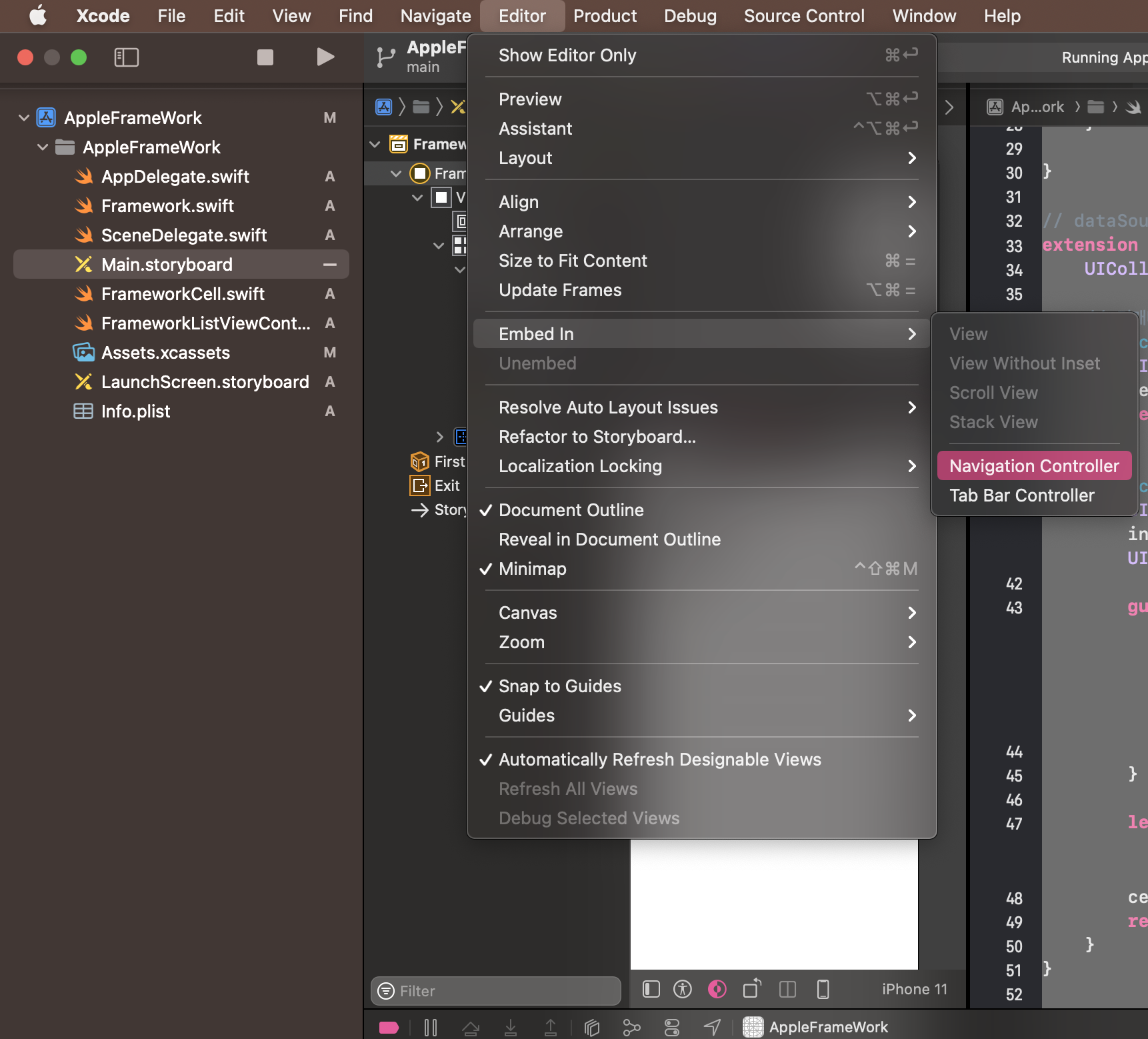The height and width of the screenshot is (1039, 1148).
Task: Select AppleFrameWork process in debug bar
Action: [x=816, y=1028]
